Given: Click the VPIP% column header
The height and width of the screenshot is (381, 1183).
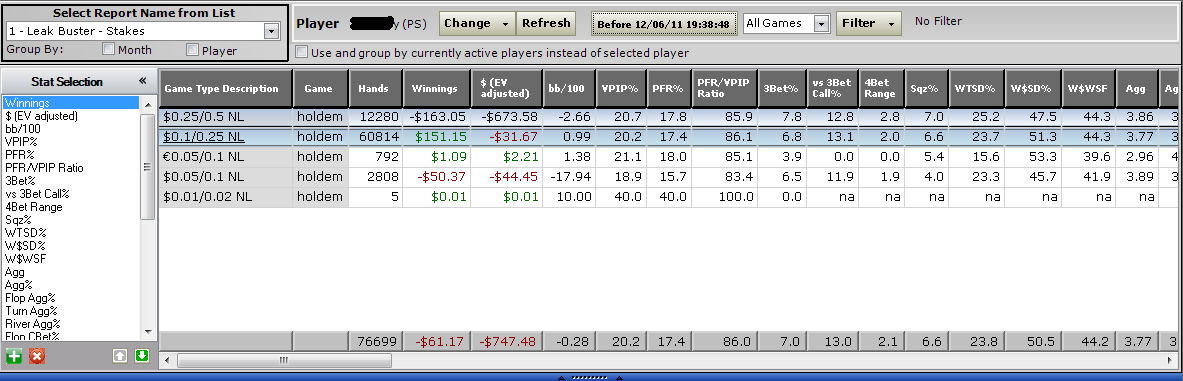Looking at the screenshot, I should click(621, 89).
